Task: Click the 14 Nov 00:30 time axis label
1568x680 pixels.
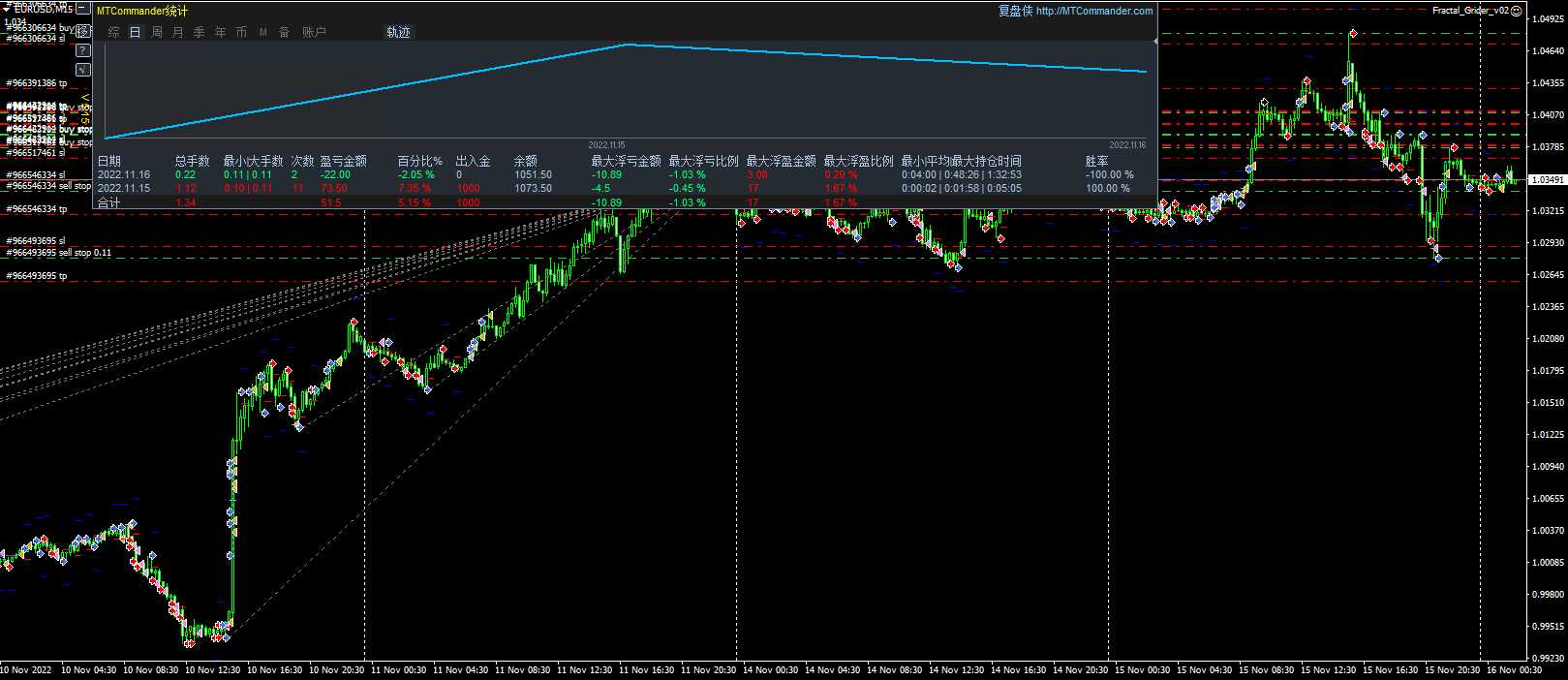Action: [x=770, y=669]
